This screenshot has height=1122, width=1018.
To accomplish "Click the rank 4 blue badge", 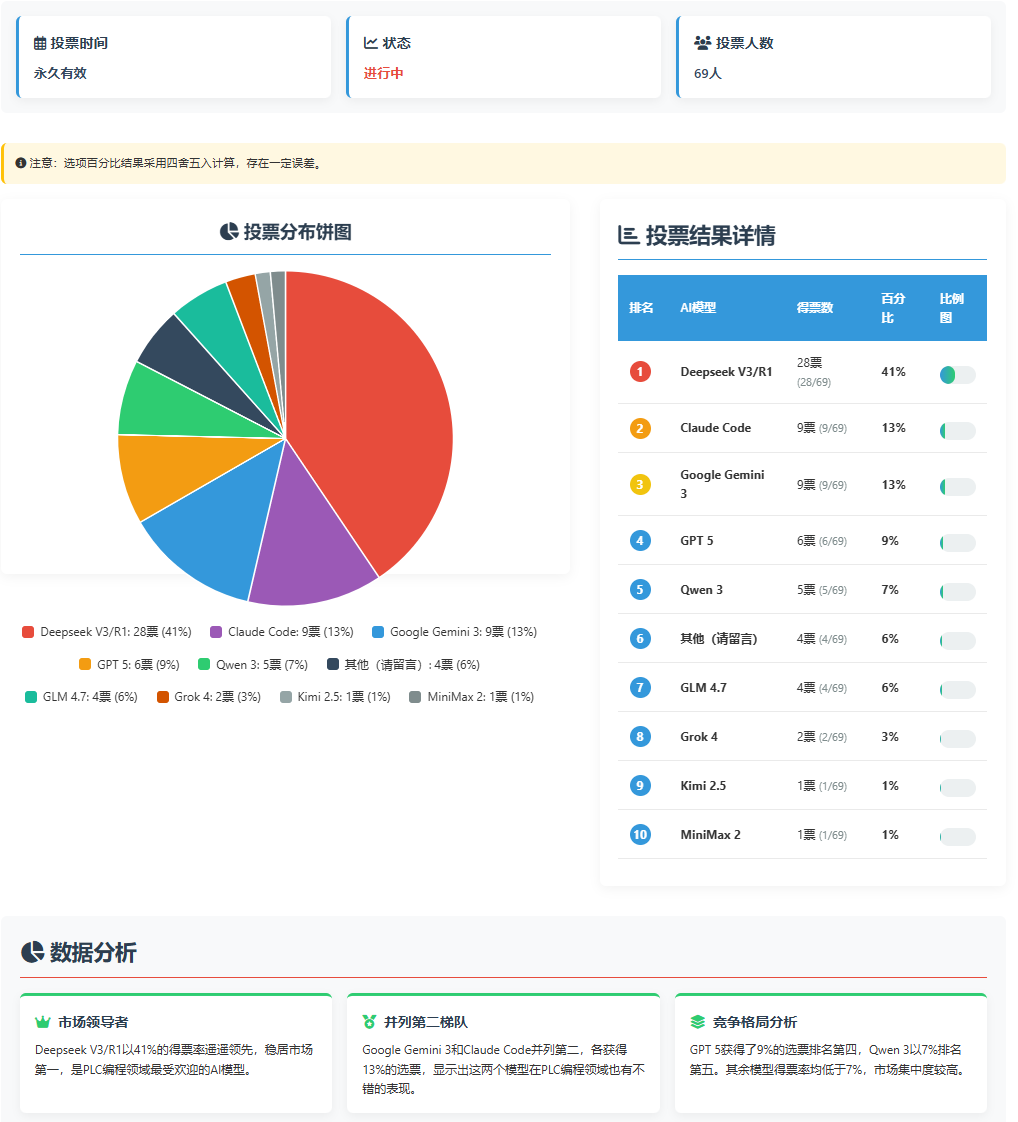I will click(640, 540).
